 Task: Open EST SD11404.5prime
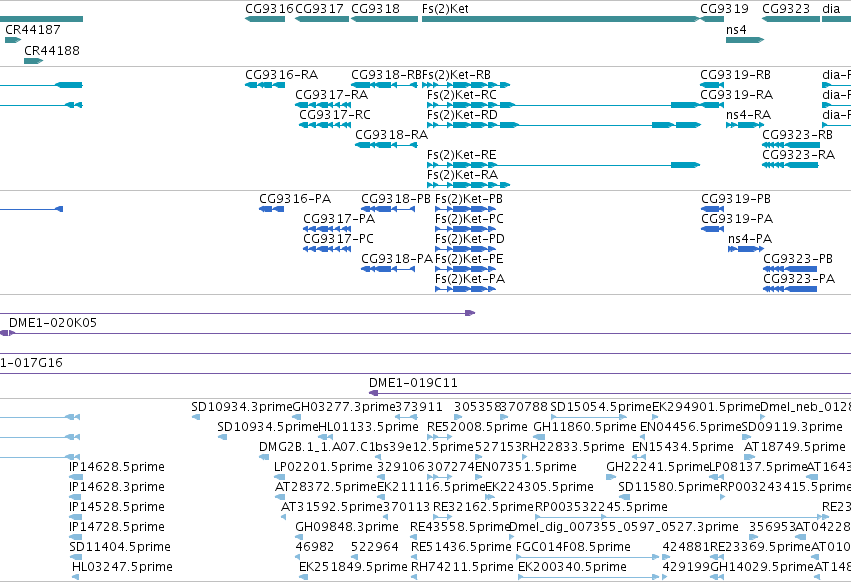pos(120,547)
